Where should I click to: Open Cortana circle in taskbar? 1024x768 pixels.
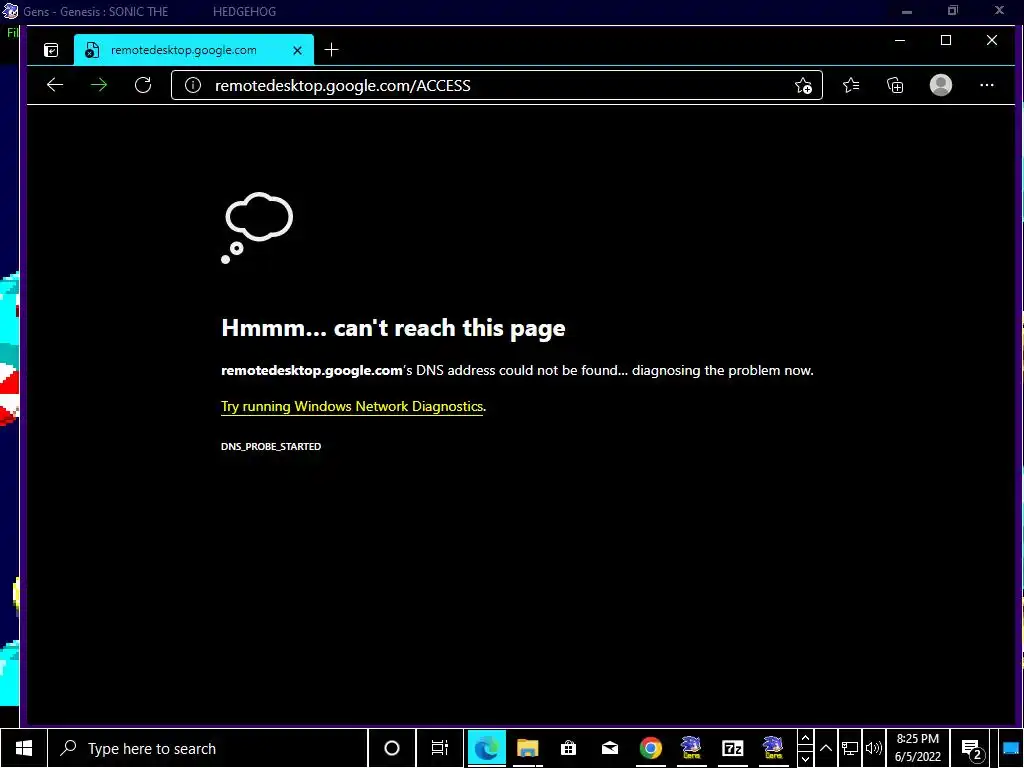[392, 748]
